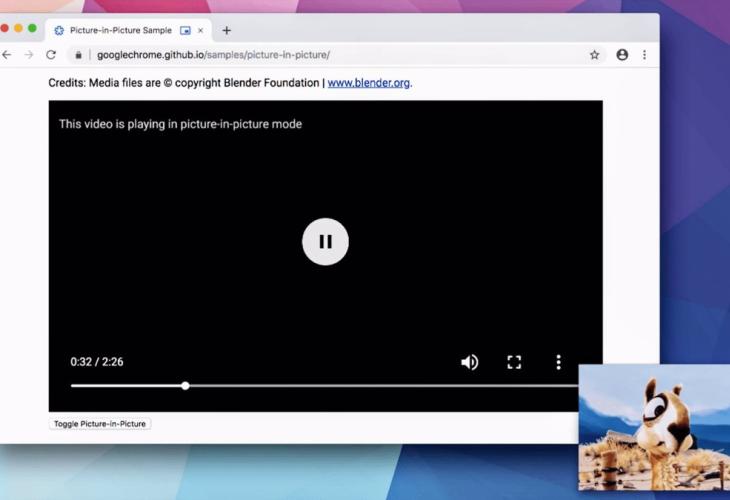The height and width of the screenshot is (500, 730).
Task: Mute the video using the speaker icon
Action: coord(469,362)
